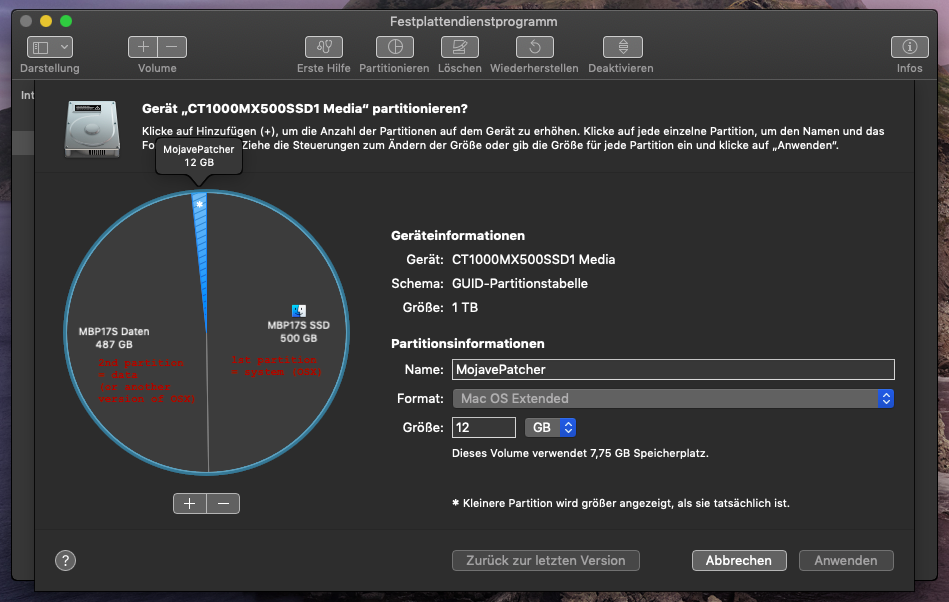
Task: Click the partition Name text field
Action: click(673, 370)
